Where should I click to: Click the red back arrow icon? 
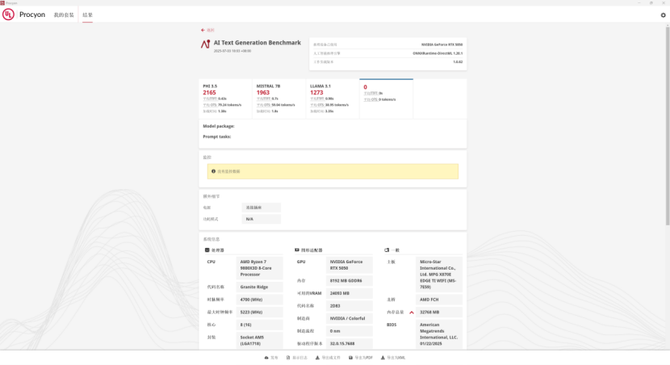(x=203, y=30)
